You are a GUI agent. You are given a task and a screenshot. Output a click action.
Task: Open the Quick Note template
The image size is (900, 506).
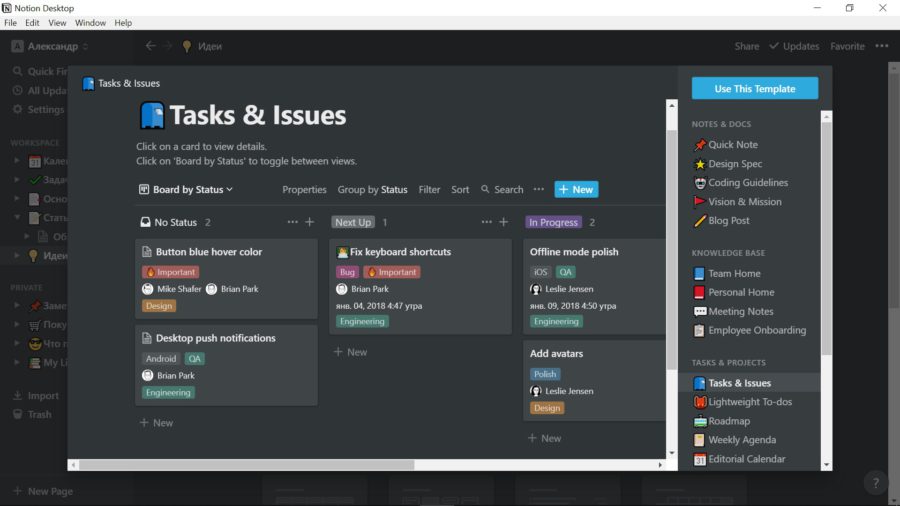click(x=726, y=145)
